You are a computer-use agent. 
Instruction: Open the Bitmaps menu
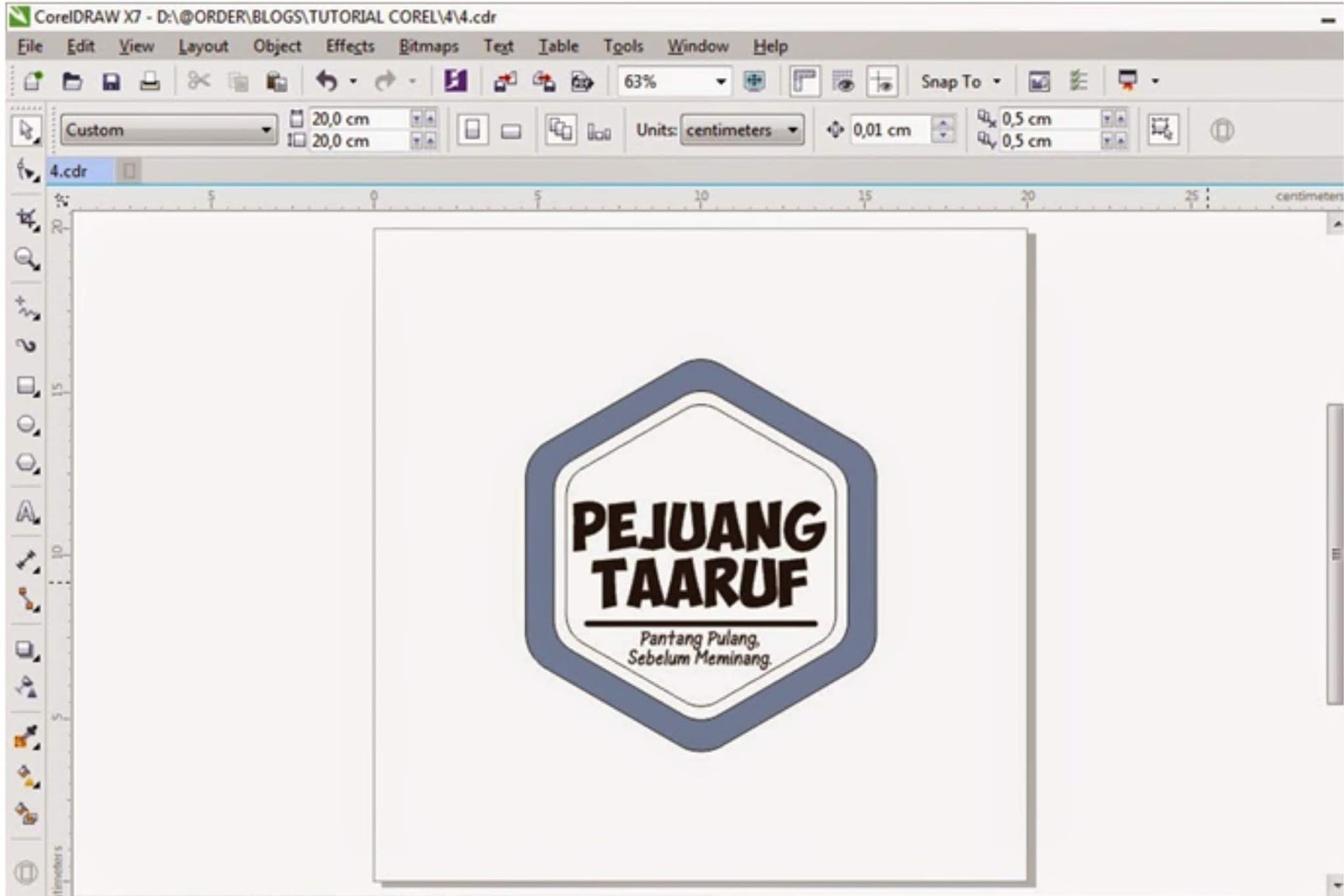[428, 46]
